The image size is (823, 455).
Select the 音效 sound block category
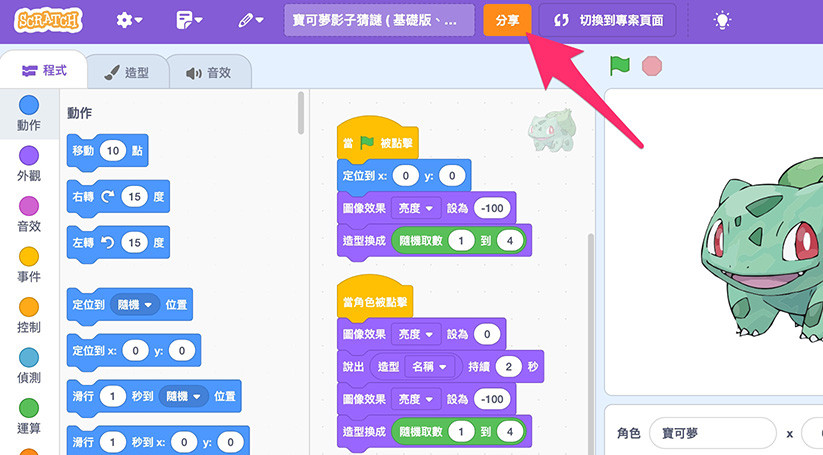[x=29, y=214]
